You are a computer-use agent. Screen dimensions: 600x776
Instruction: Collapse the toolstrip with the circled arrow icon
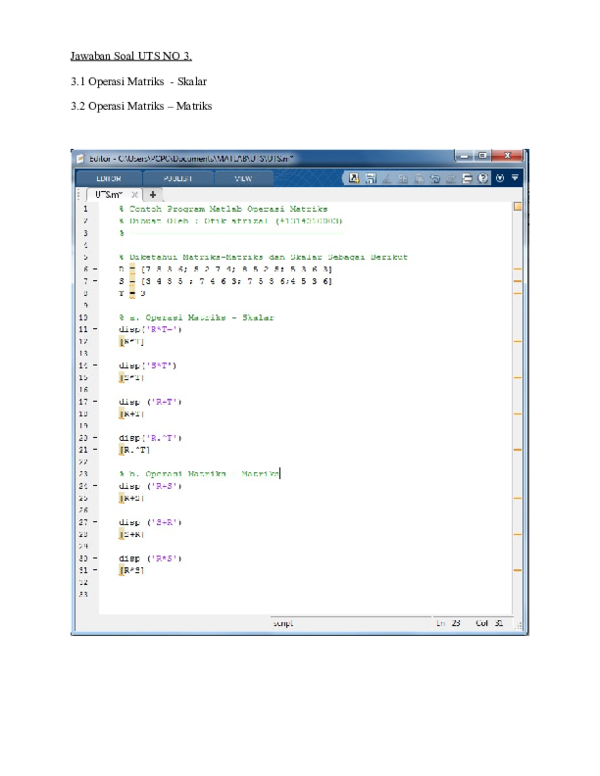point(500,178)
